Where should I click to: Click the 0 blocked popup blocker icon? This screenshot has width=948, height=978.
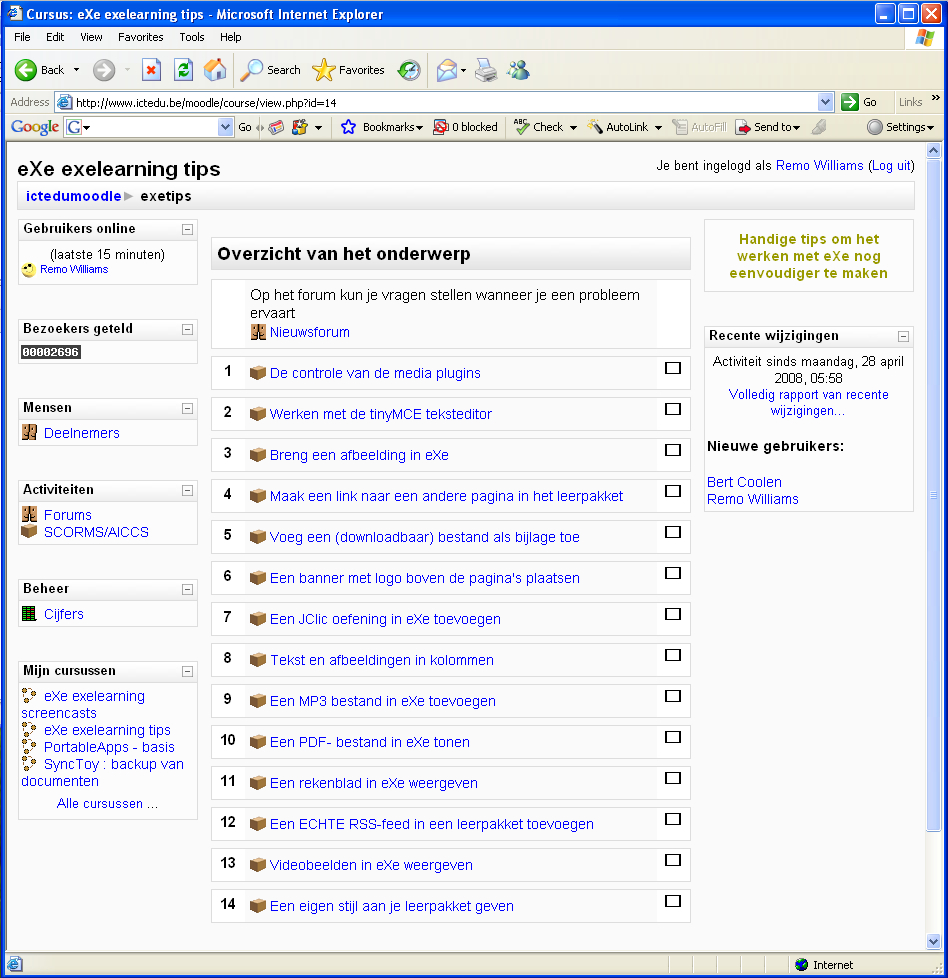coord(440,127)
